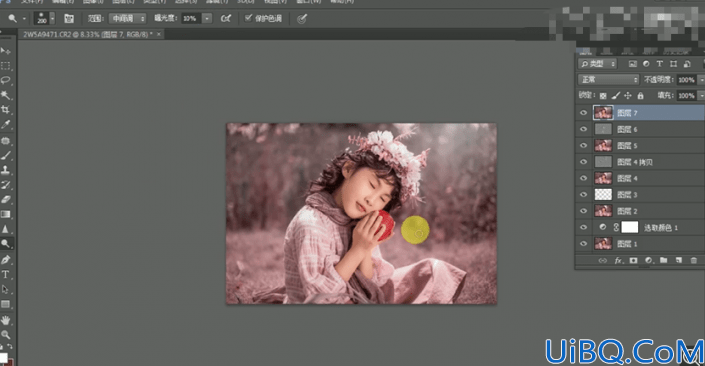Enable airbrush mode in options bar
This screenshot has height=366, width=705.
click(x=226, y=18)
